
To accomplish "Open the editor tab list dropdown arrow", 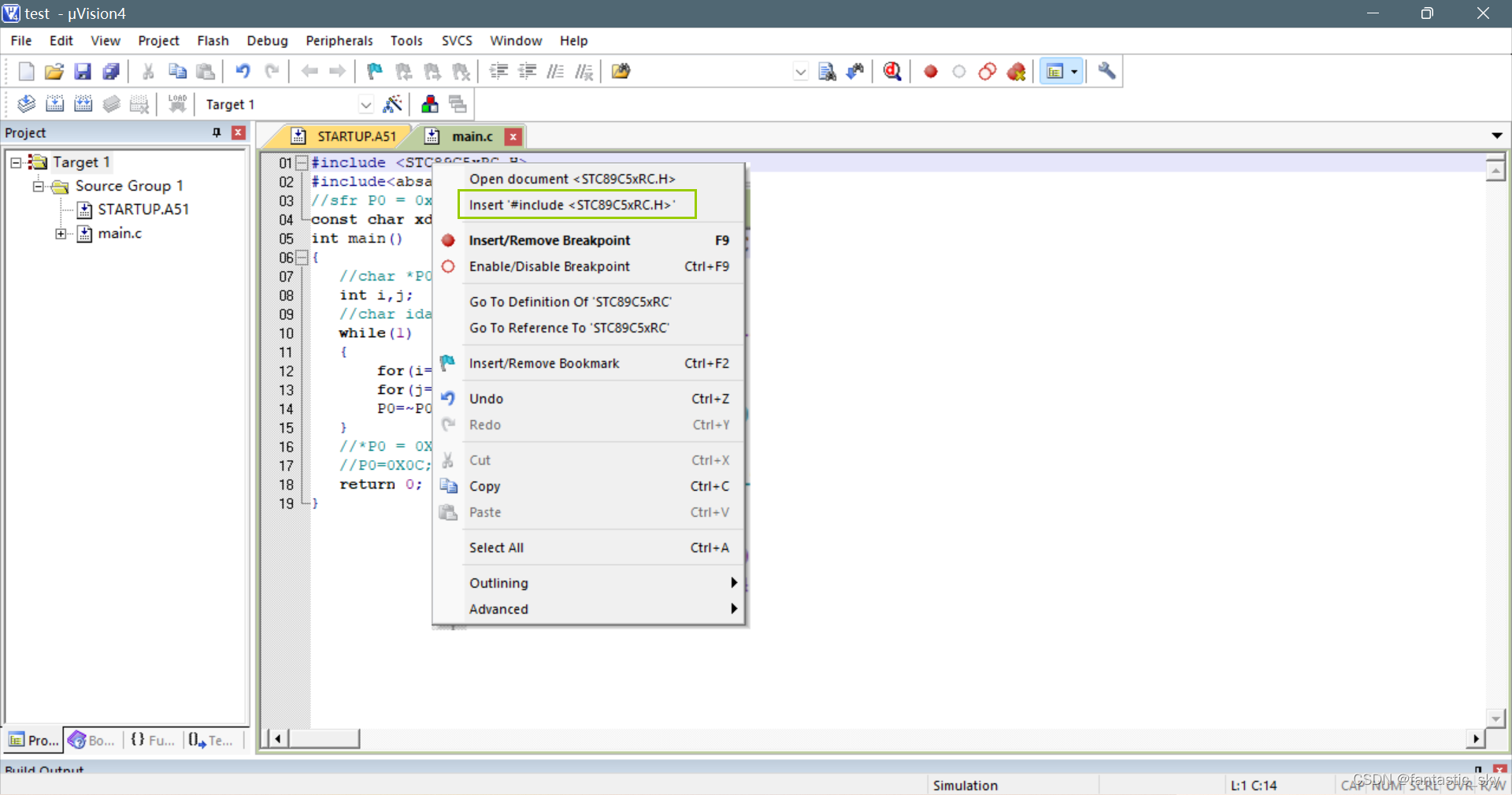I will 1496,136.
